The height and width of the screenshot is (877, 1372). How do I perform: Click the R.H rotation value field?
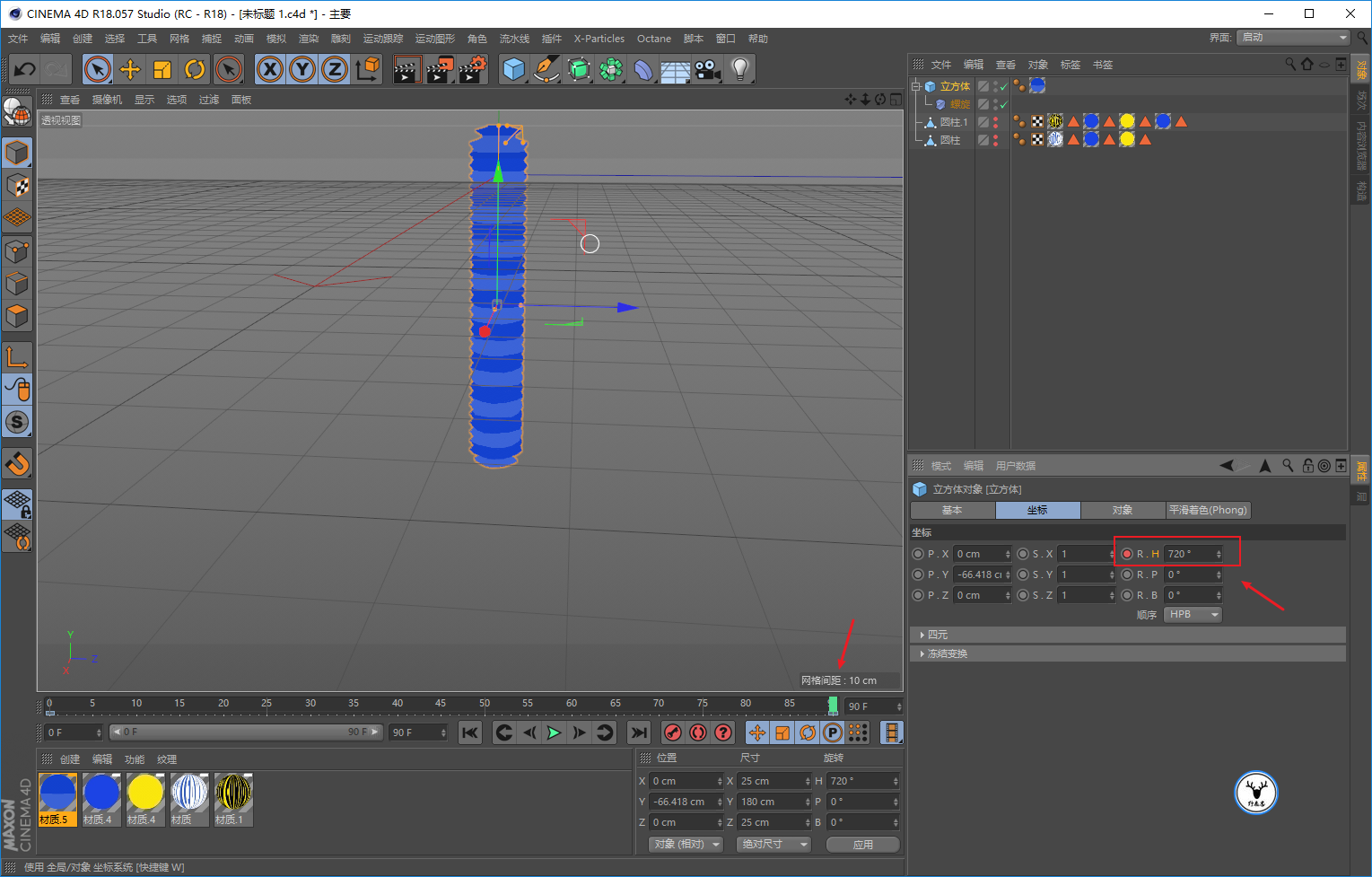(x=1193, y=554)
